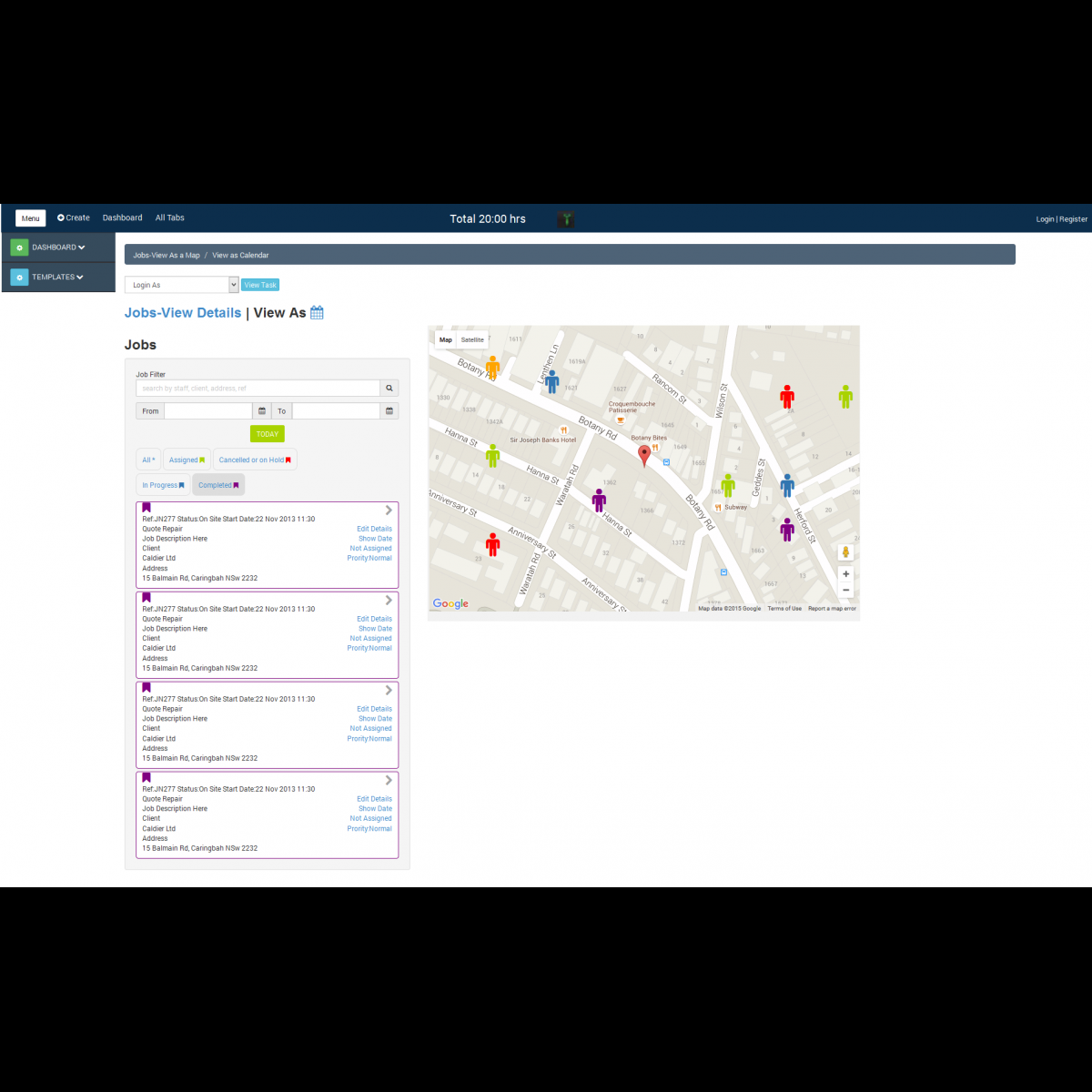The image size is (1092, 1092).
Task: Expand the first job card's chevron arrow
Action: 389,511
